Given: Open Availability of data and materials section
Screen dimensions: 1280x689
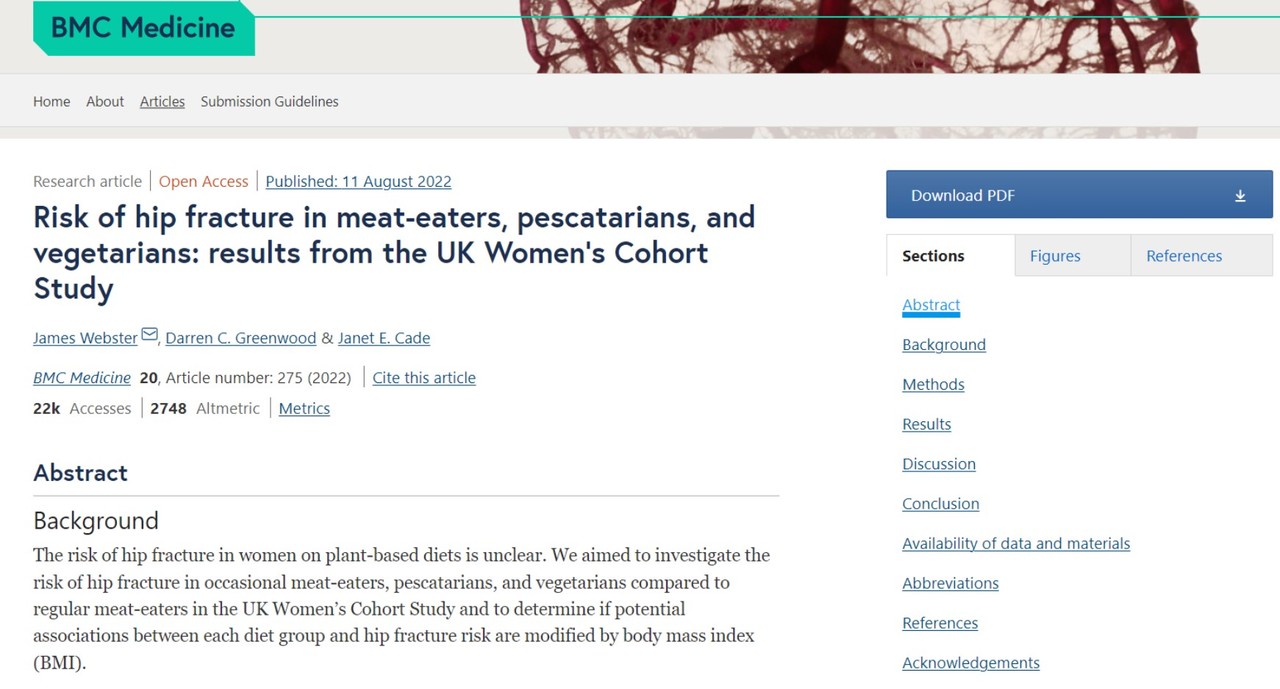Looking at the screenshot, I should [1016, 543].
